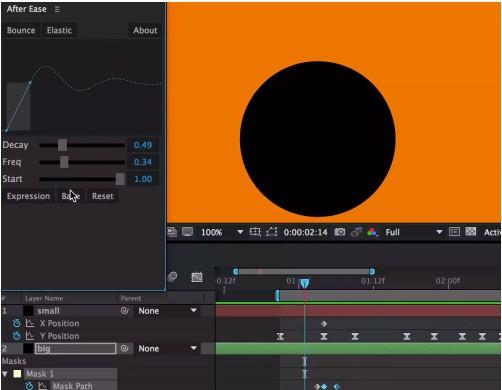Open the graph editor icon in timeline
The height and width of the screenshot is (390, 502).
[197, 277]
